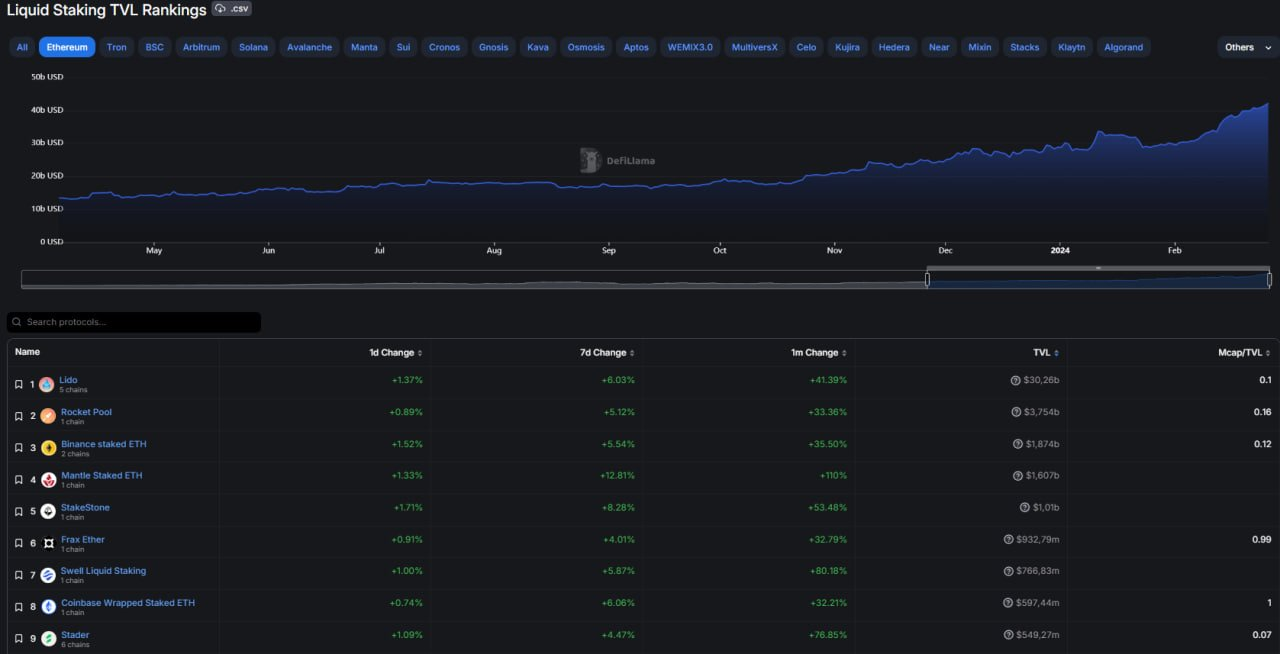Switch to the BSC chain filter
Image resolution: width=1280 pixels, height=654 pixels.
click(155, 47)
